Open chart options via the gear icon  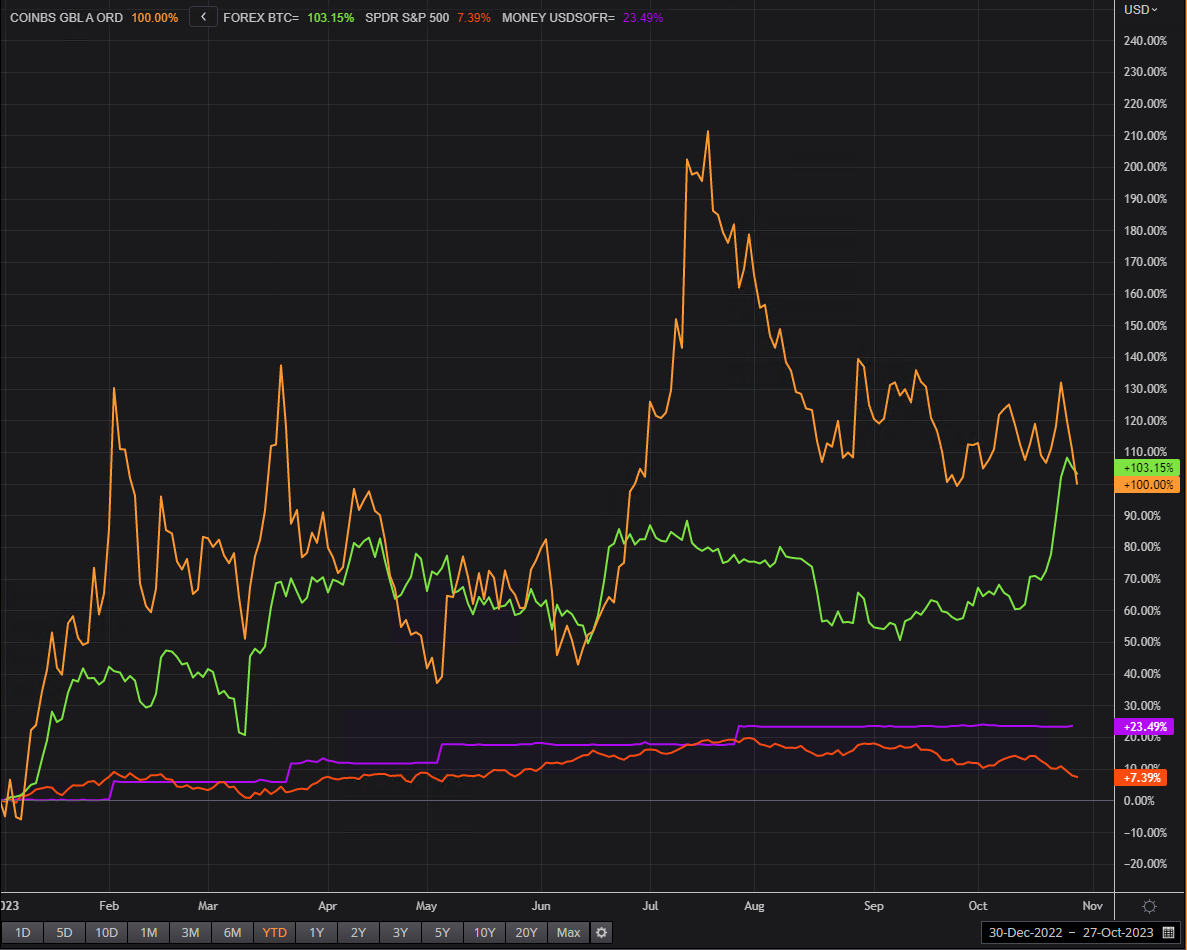coord(601,932)
